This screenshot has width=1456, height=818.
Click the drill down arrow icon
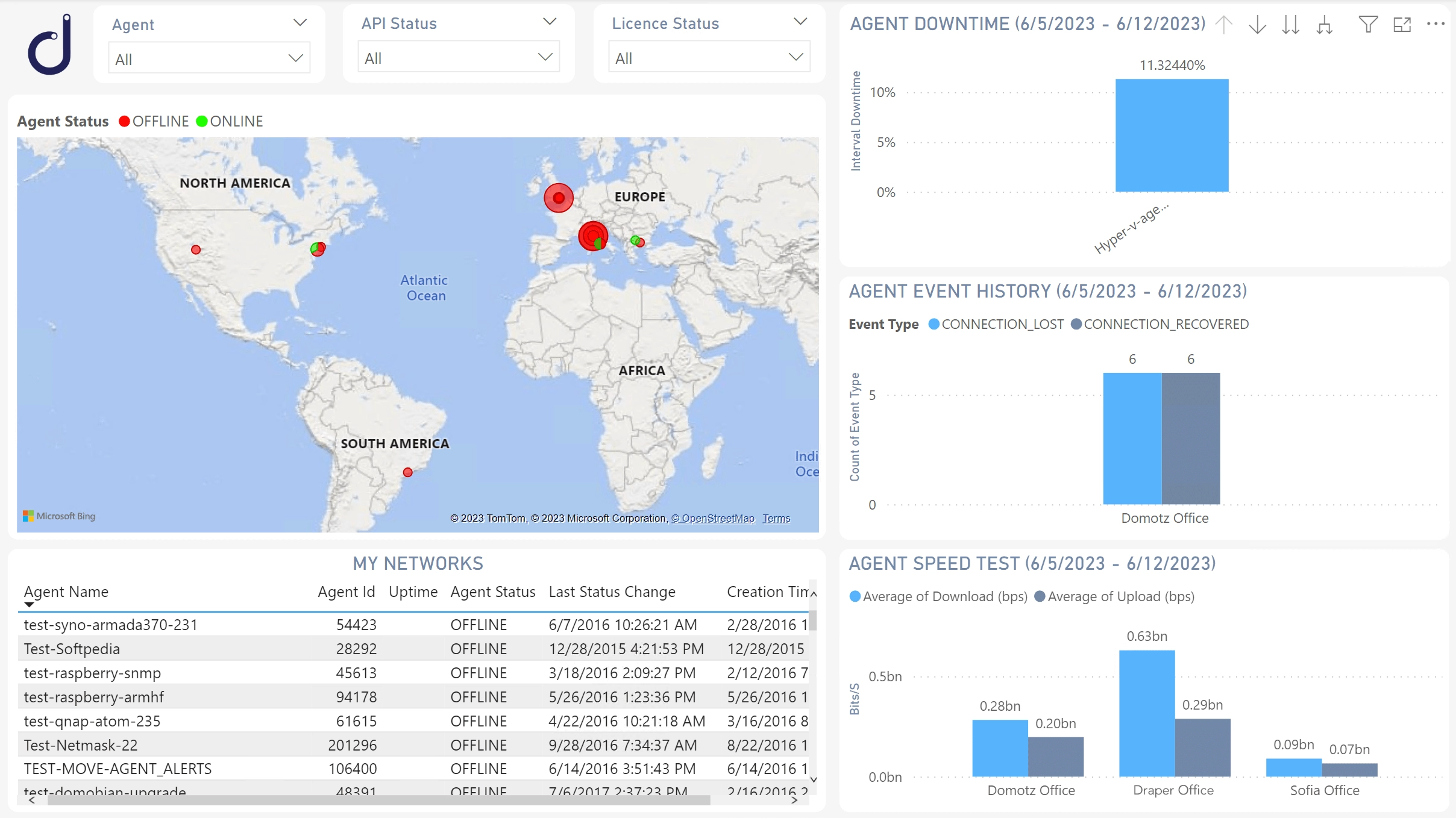1257,25
